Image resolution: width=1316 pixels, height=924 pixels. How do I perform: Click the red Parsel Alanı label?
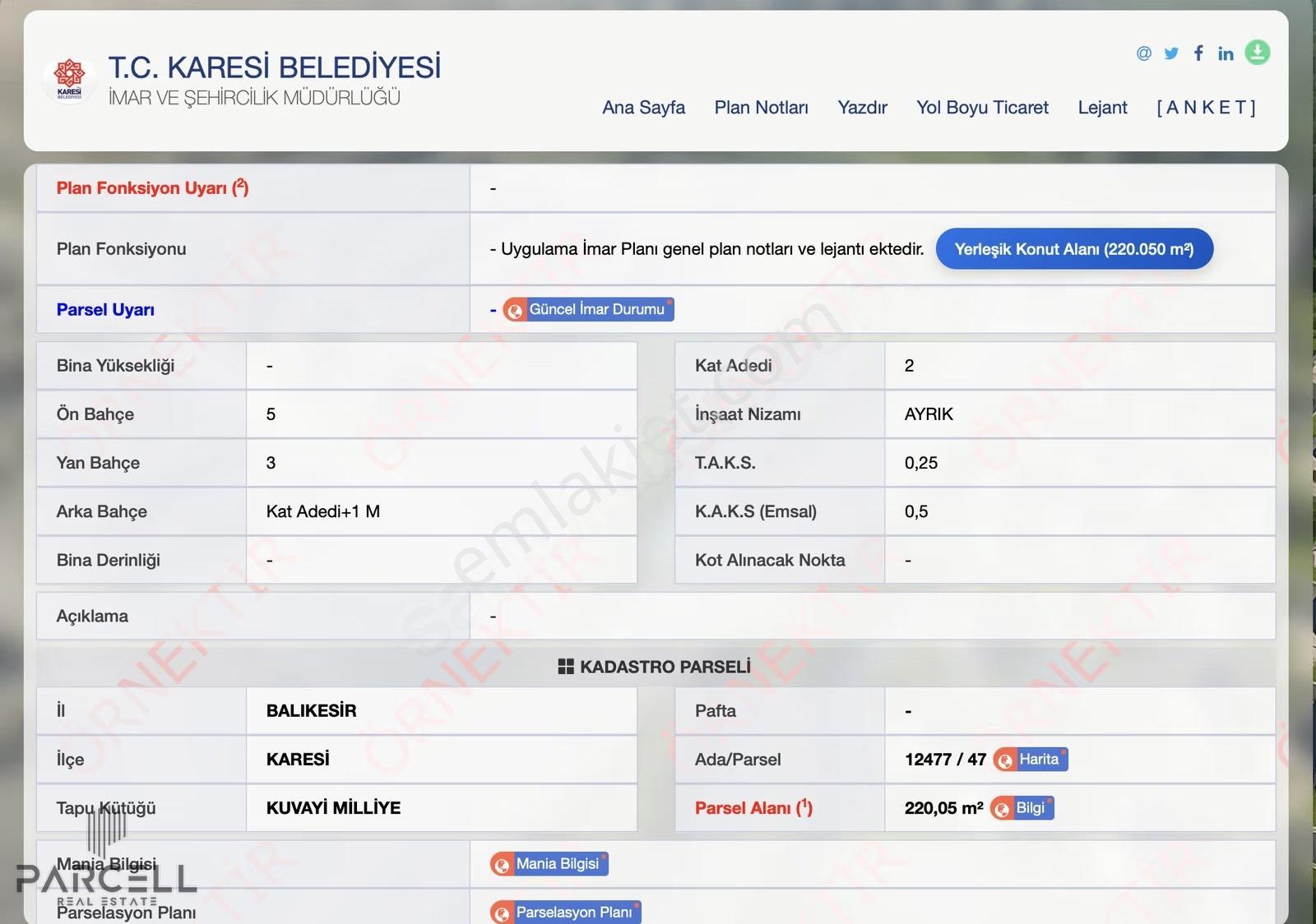pyautogui.click(x=753, y=808)
